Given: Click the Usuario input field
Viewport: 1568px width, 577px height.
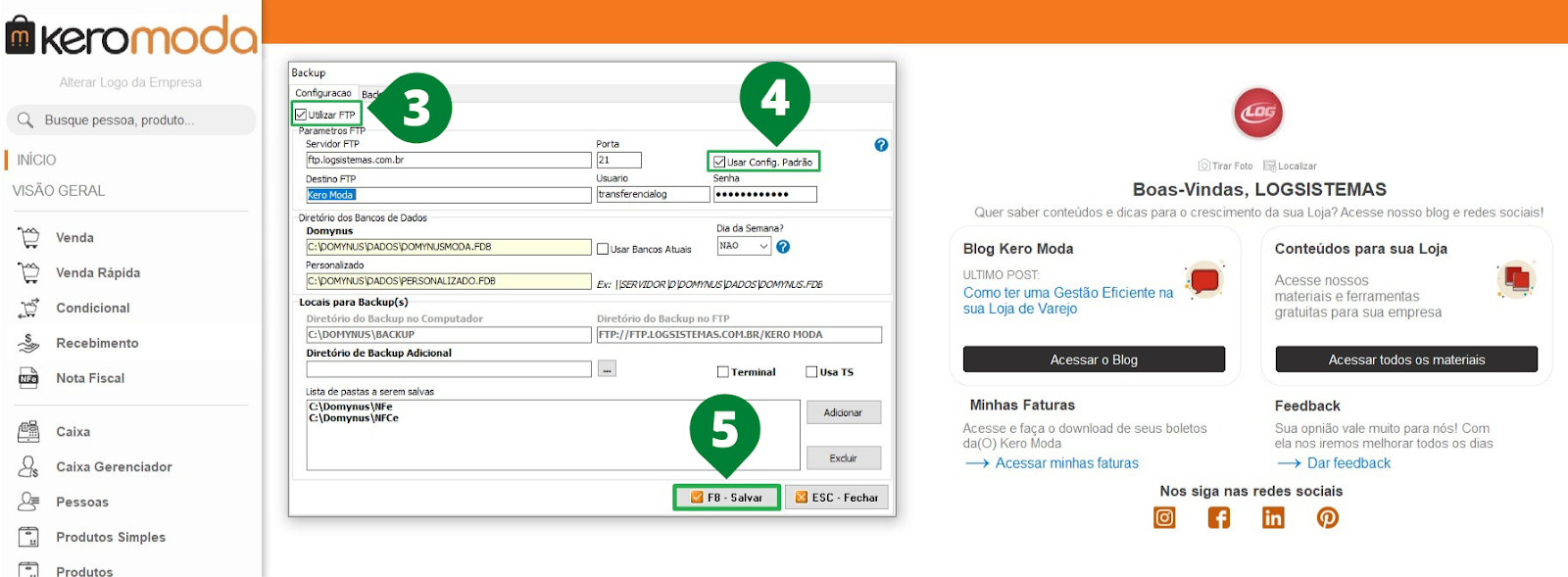Looking at the screenshot, I should (653, 194).
